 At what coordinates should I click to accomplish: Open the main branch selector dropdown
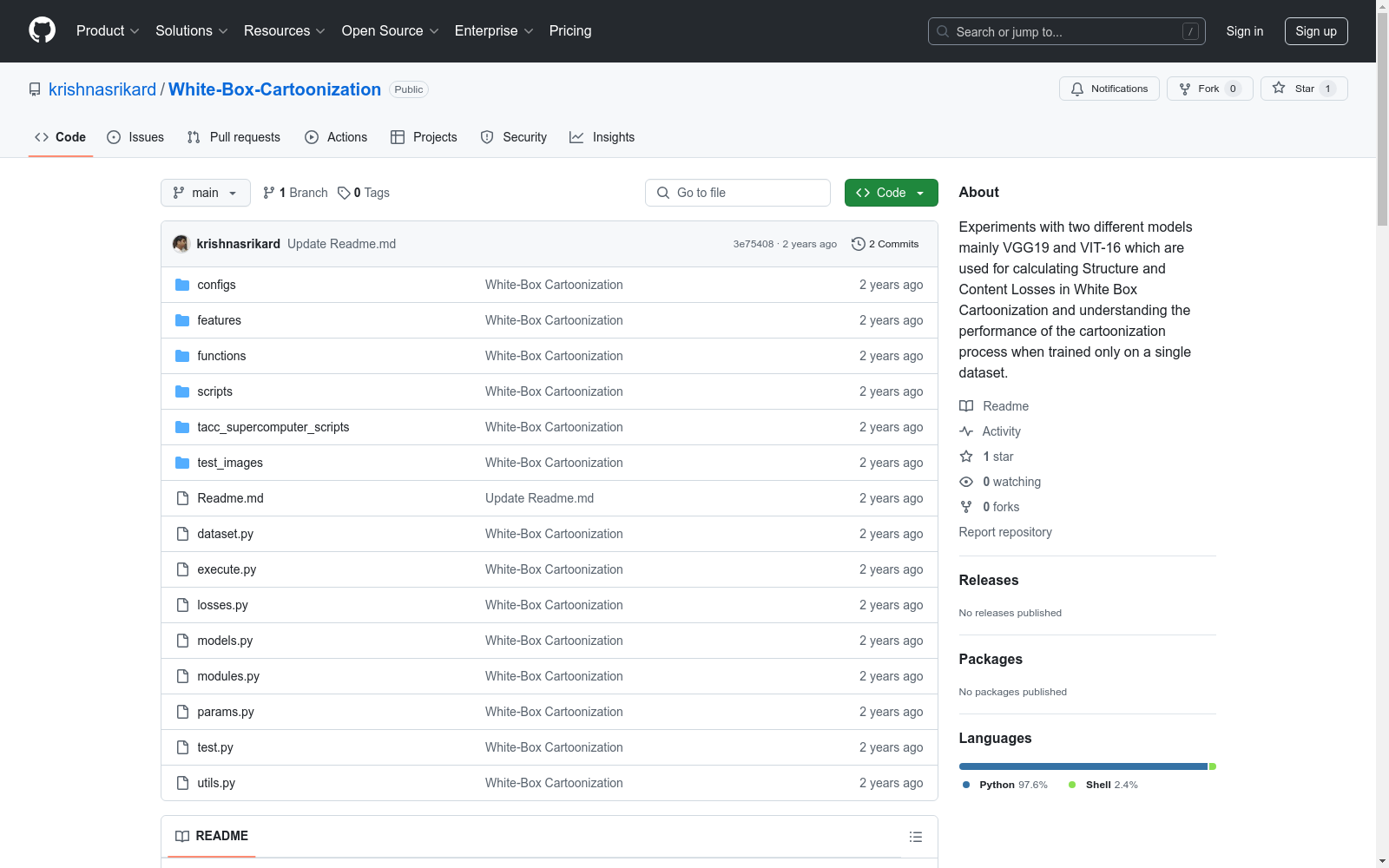click(206, 193)
